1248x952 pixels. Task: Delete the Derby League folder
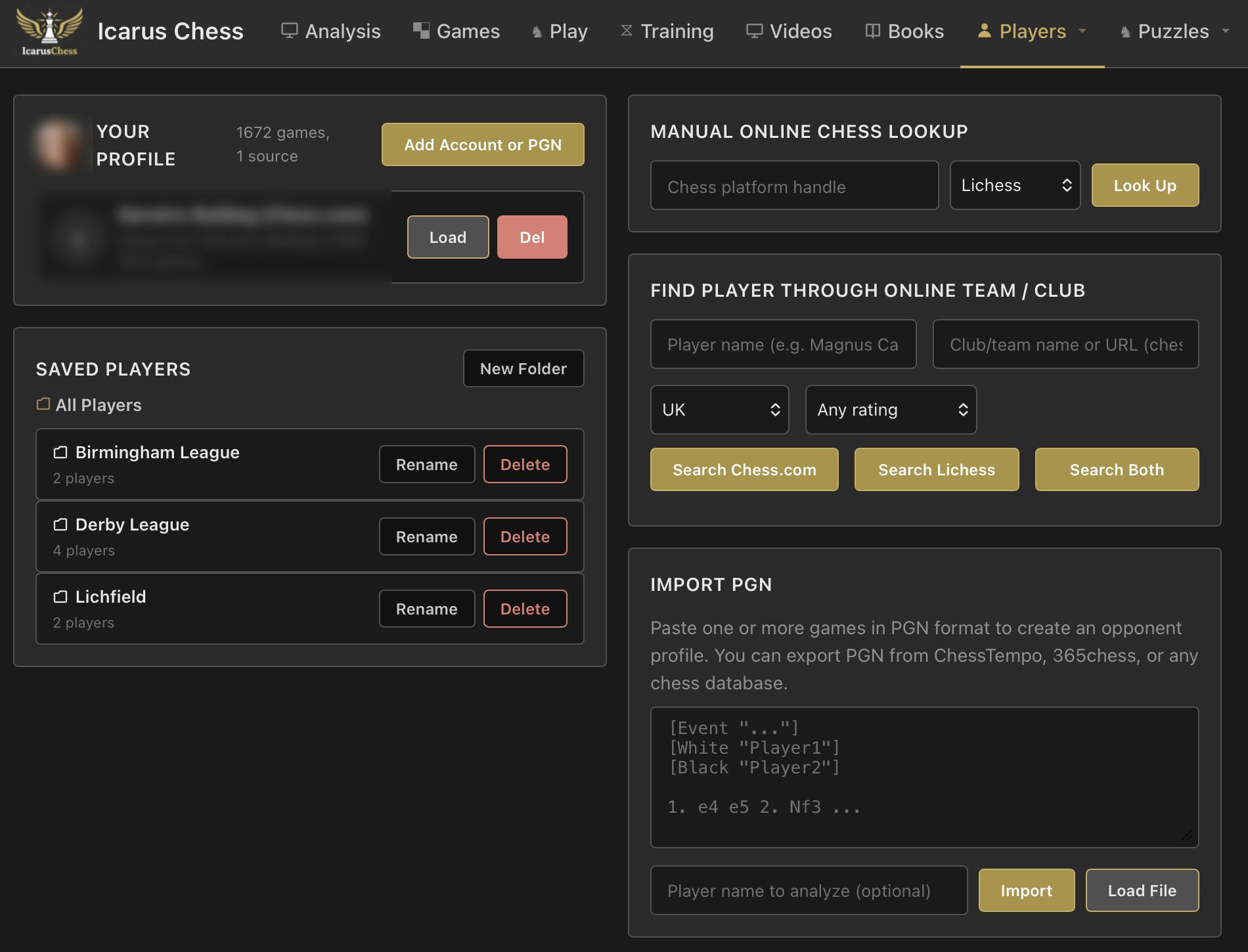click(525, 537)
